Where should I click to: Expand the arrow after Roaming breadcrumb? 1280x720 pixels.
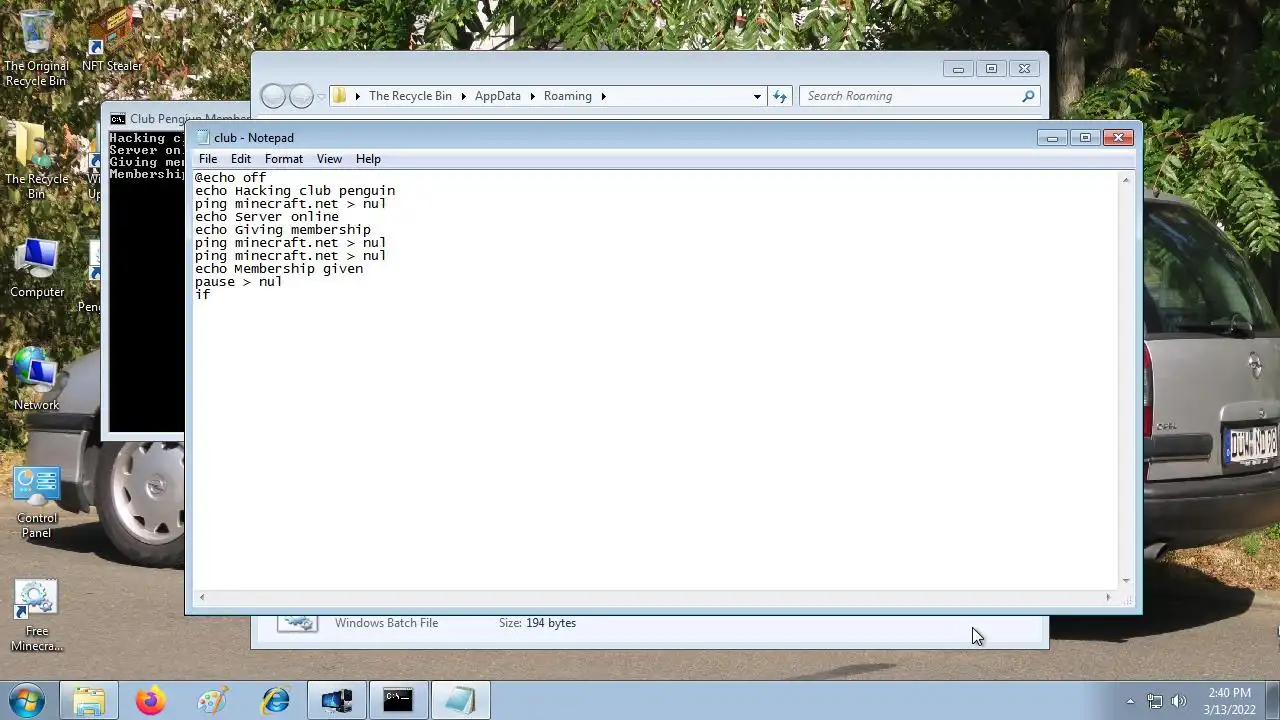tap(603, 96)
